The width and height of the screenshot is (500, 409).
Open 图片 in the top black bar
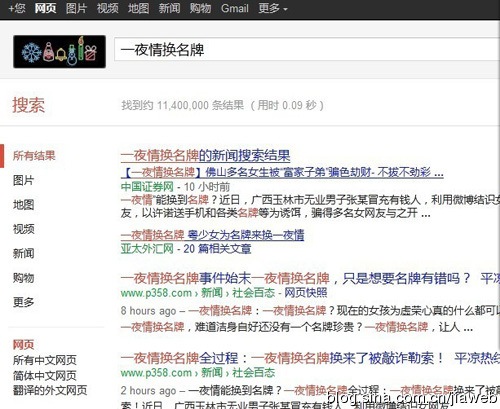coord(76,8)
